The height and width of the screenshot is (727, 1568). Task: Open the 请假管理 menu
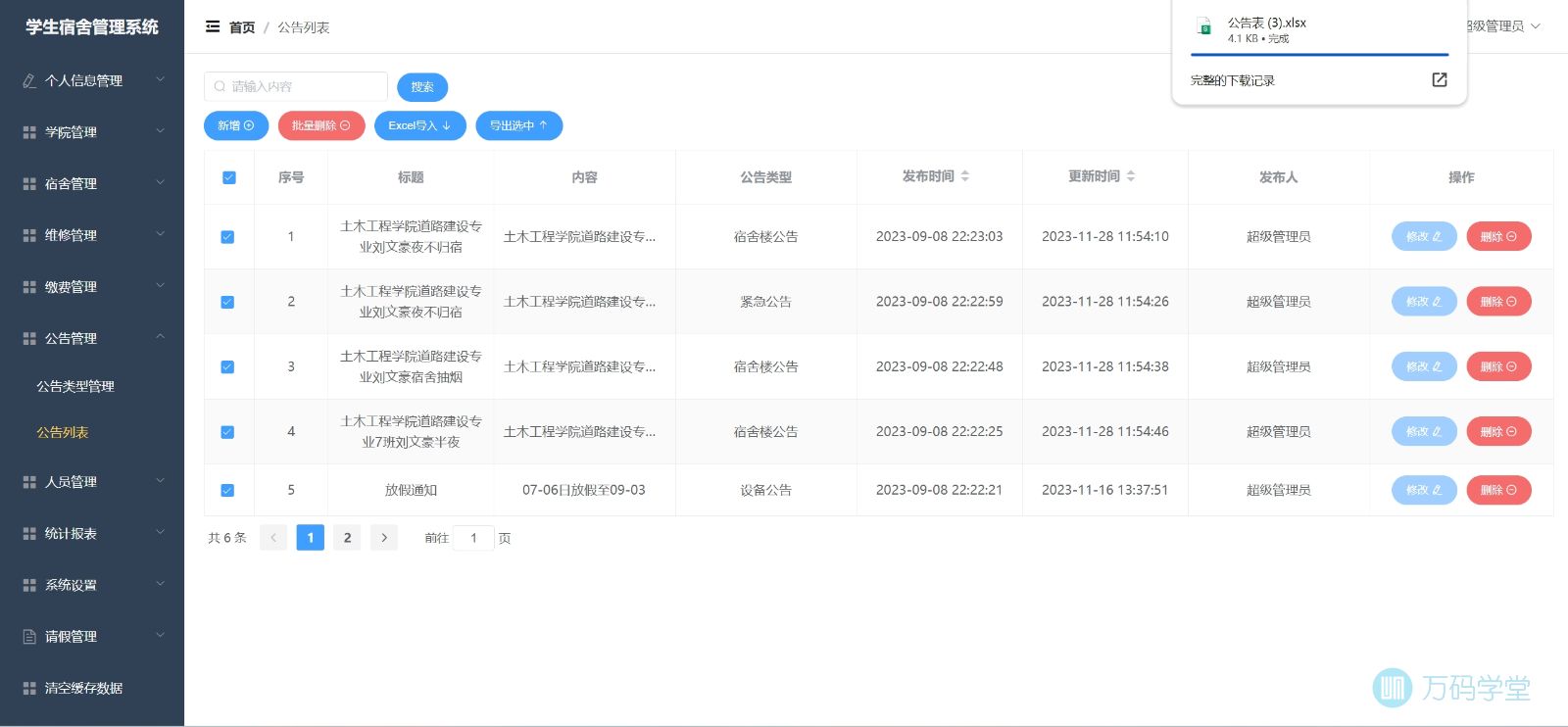(92, 637)
